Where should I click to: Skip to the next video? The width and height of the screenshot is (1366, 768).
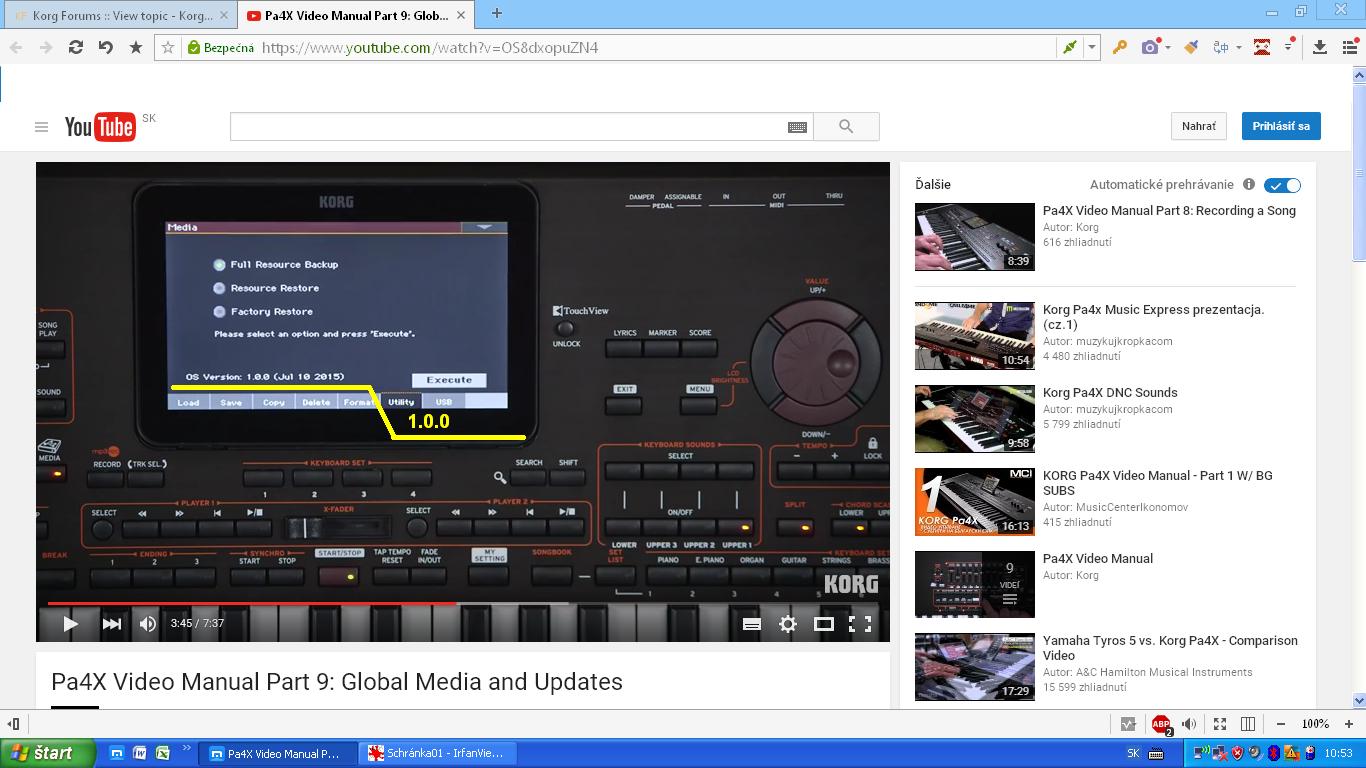(x=111, y=623)
